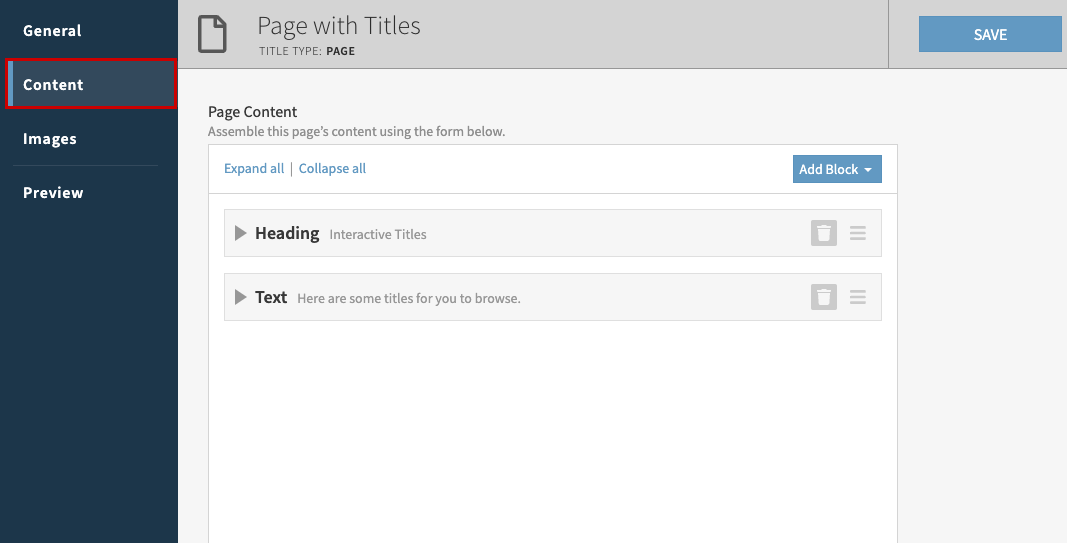Grab the Text block reorder handle
The height and width of the screenshot is (543, 1067).
point(858,297)
